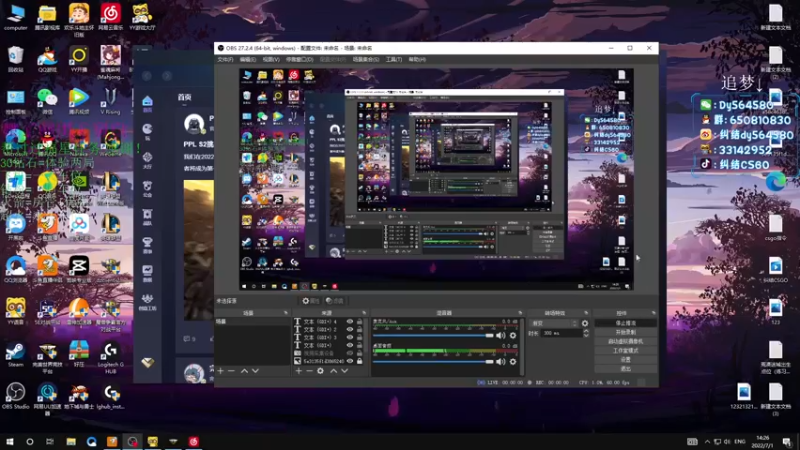Mute 麦克风/Aux with speaker icon
This screenshot has height=450, width=800.
click(x=501, y=335)
